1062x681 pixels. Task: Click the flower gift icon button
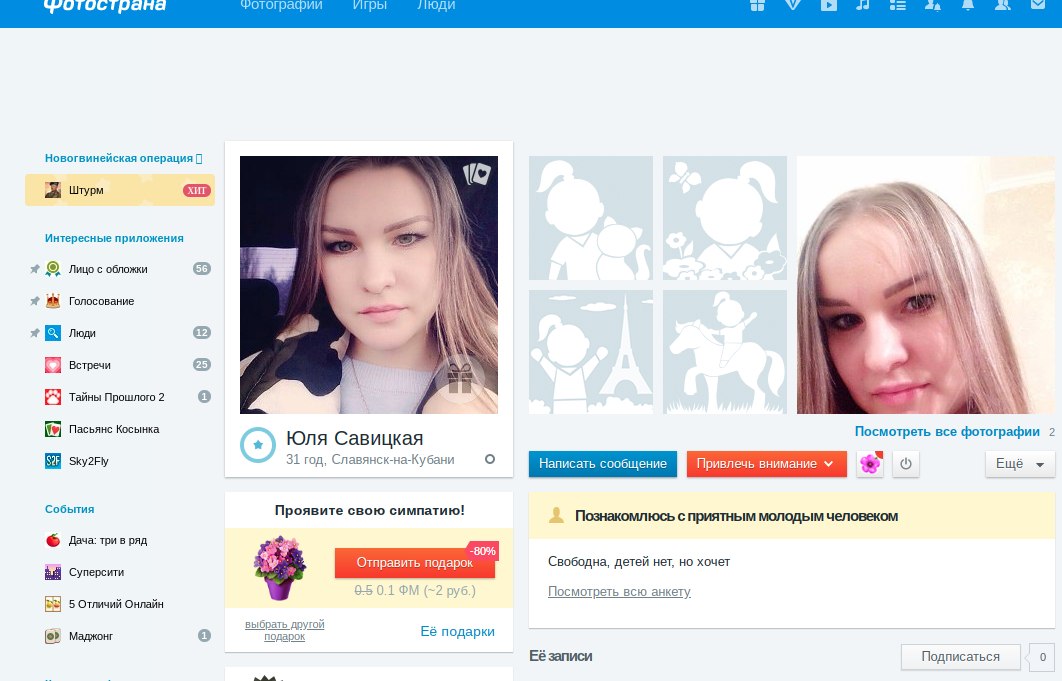click(870, 464)
